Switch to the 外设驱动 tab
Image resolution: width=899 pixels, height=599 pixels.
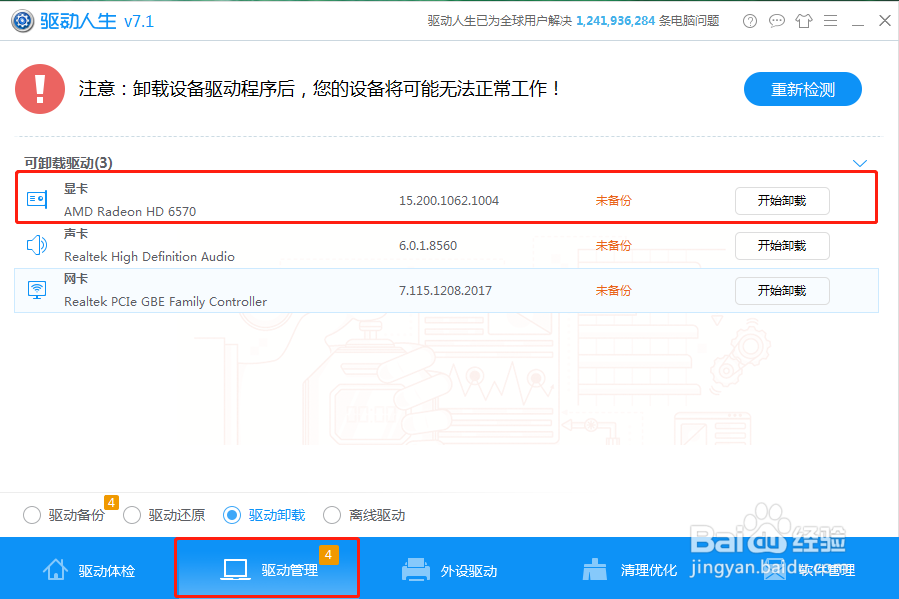coord(450,569)
